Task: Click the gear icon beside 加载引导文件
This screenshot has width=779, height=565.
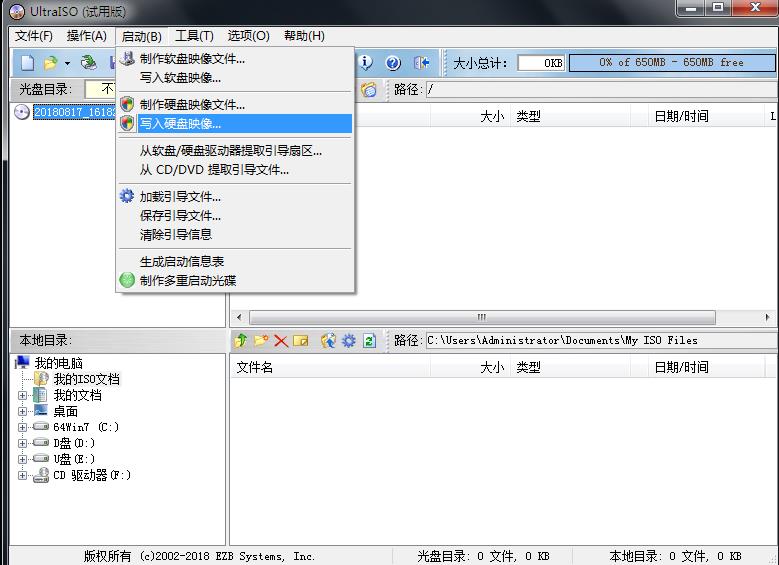Action: click(127, 196)
